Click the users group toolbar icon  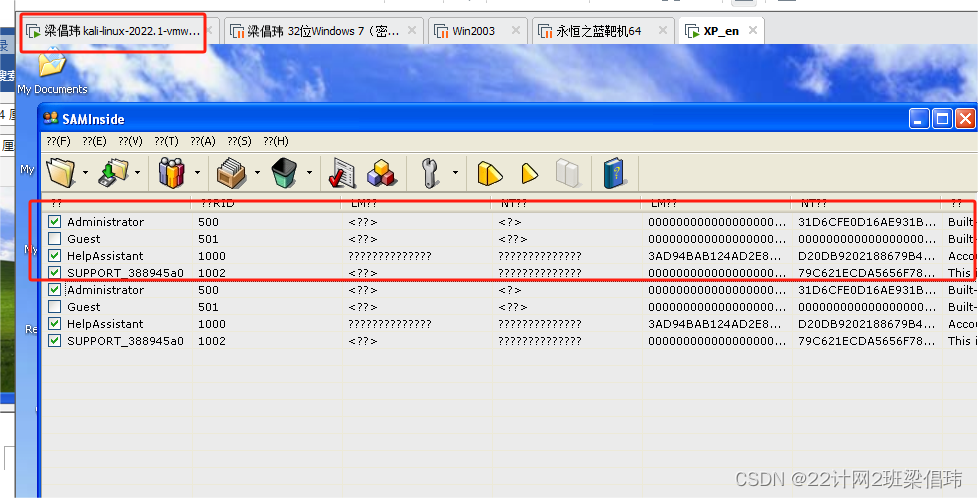172,172
